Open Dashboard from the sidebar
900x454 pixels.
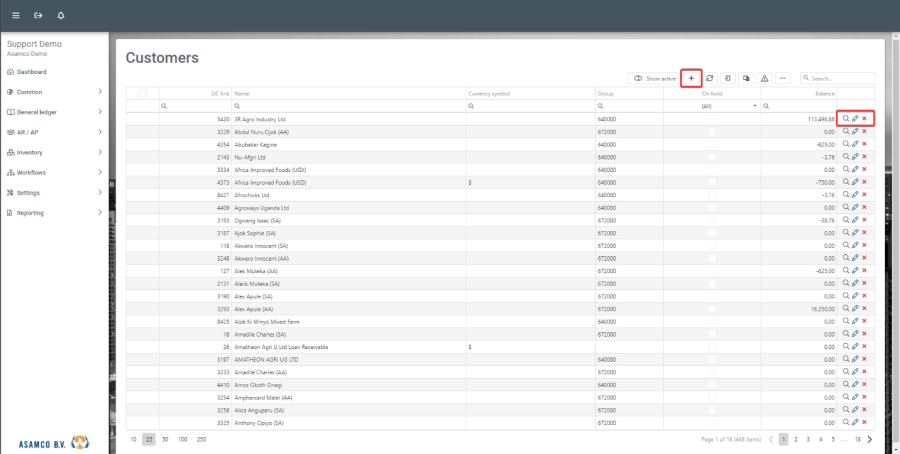click(30, 72)
